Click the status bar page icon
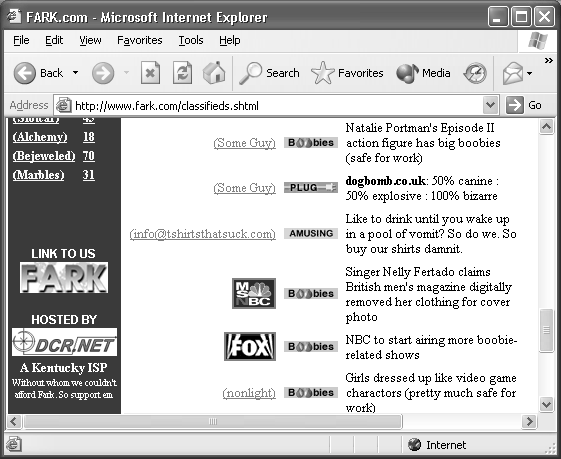The height and width of the screenshot is (459, 561). (14, 445)
